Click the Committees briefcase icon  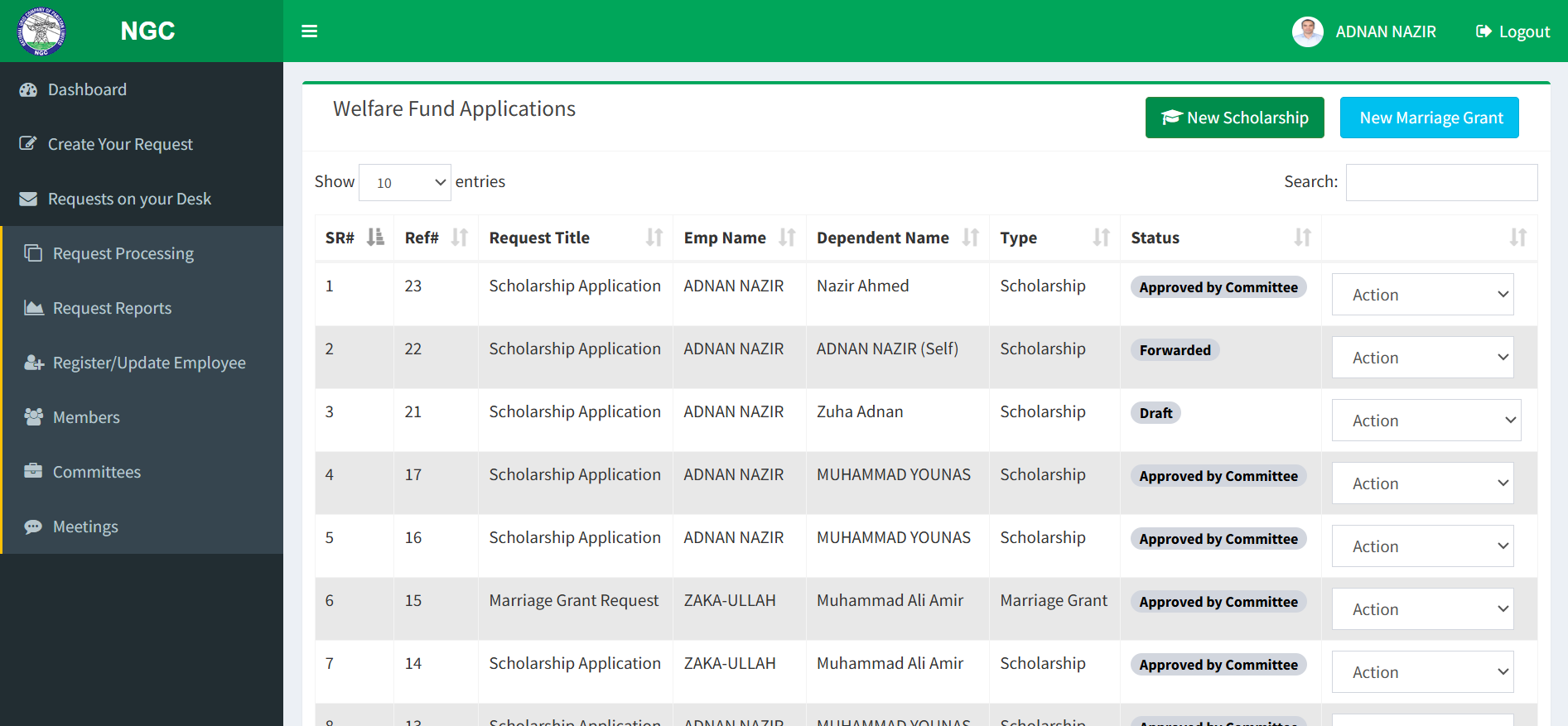[x=33, y=472]
